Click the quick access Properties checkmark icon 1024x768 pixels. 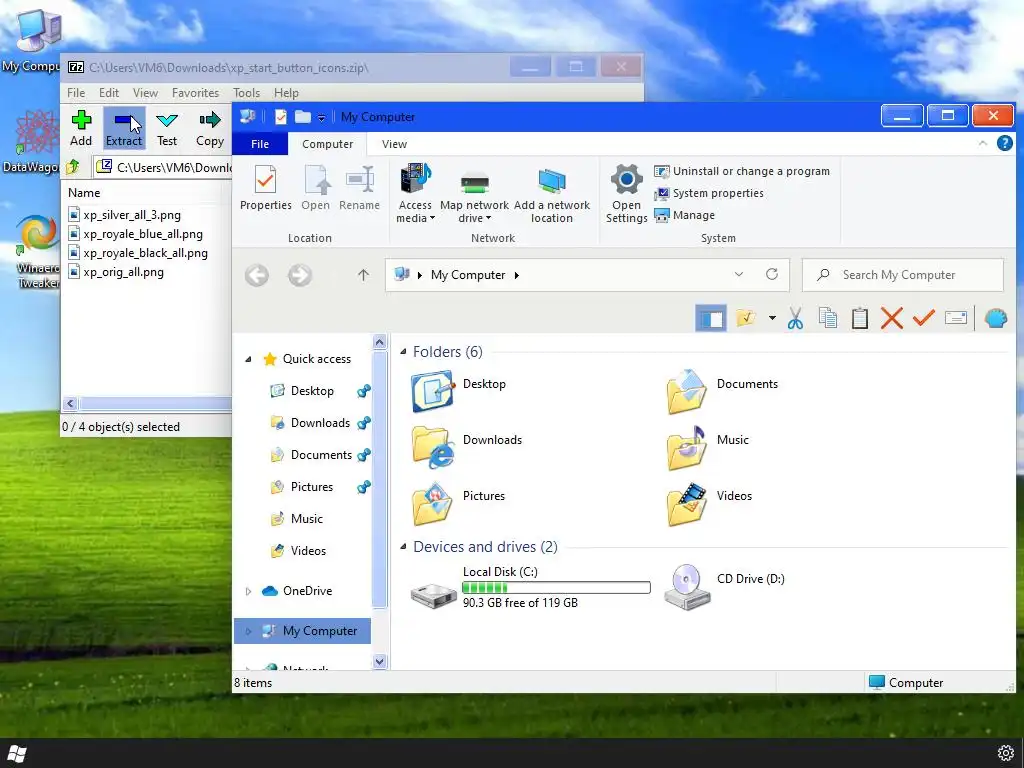point(281,117)
